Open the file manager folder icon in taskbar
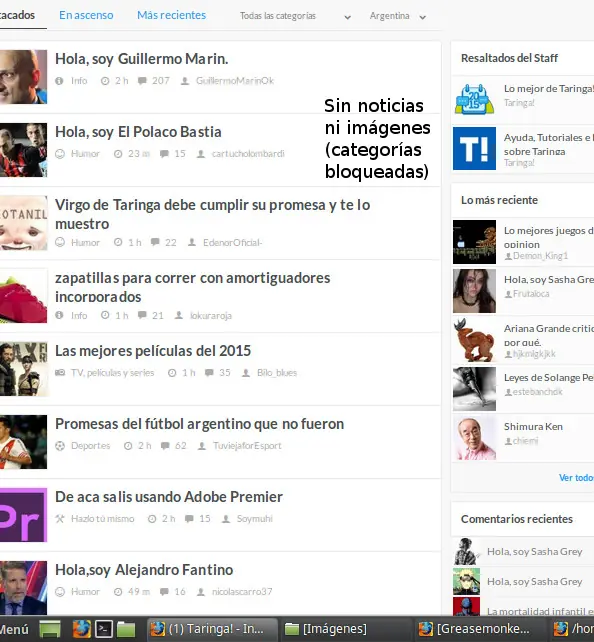Viewport: 594px width, 642px height. [126, 629]
